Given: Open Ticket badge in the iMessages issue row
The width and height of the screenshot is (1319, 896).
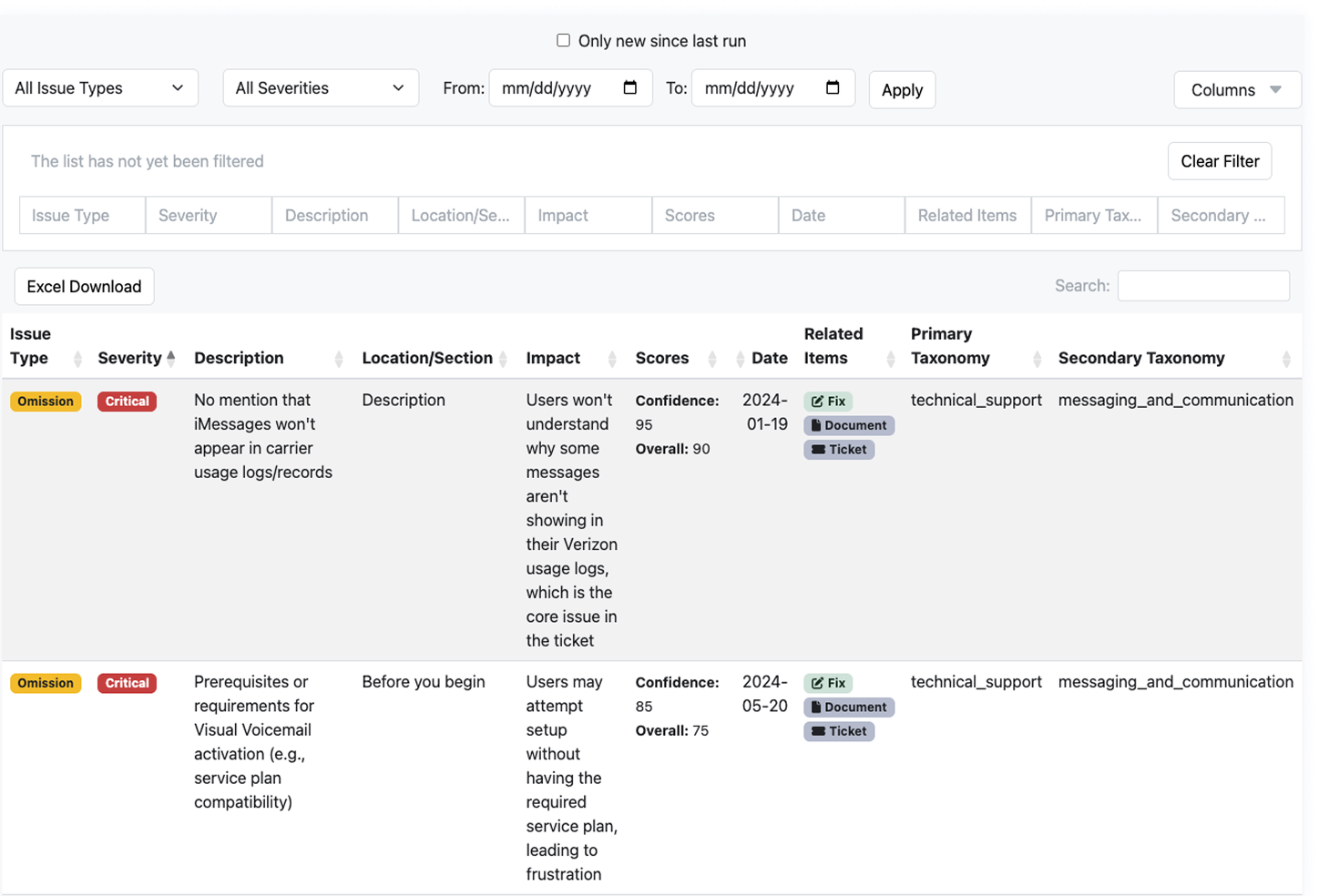Looking at the screenshot, I should pyautogui.click(x=839, y=450).
